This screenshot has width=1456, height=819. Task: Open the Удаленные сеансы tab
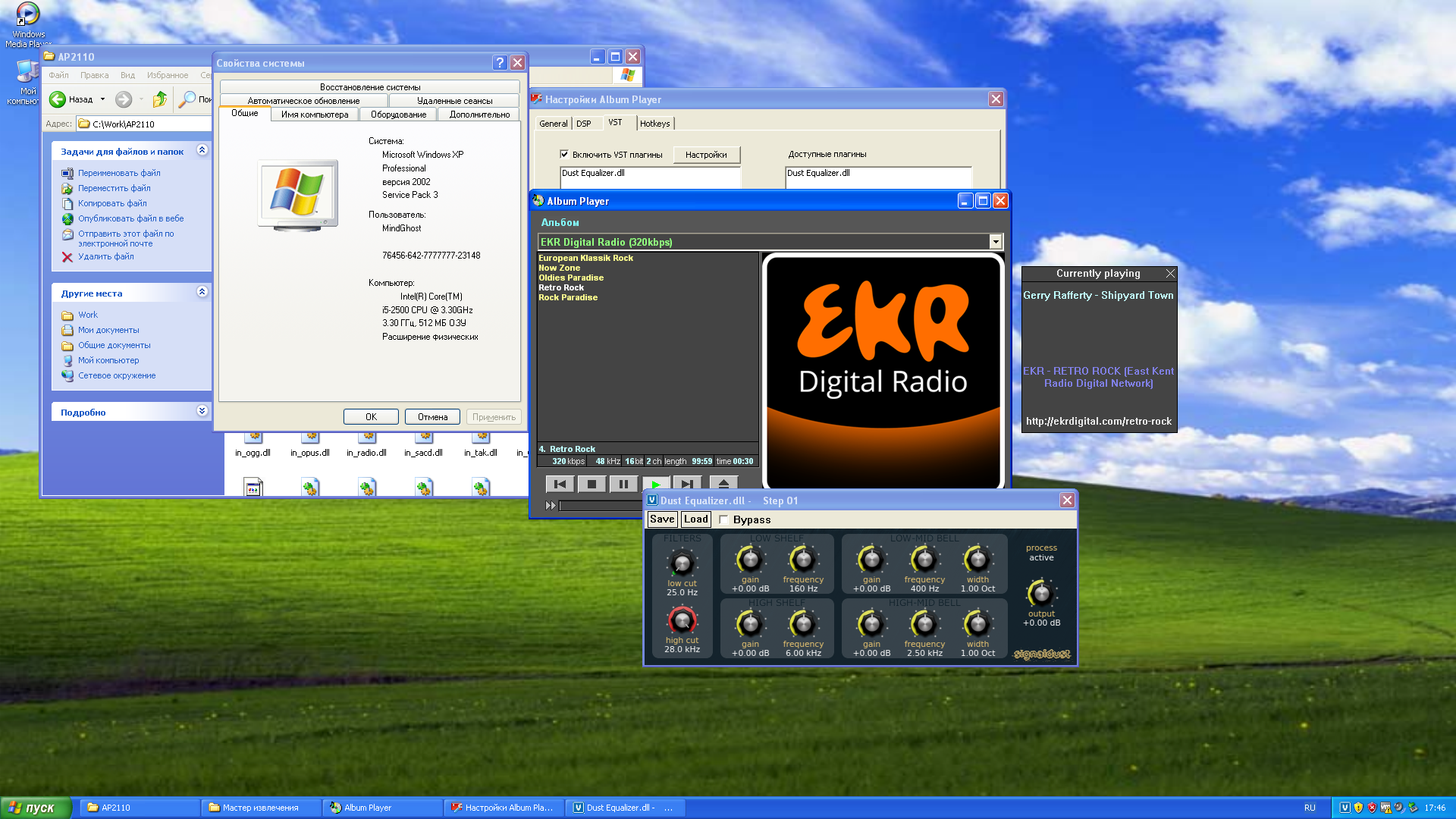[x=454, y=101]
